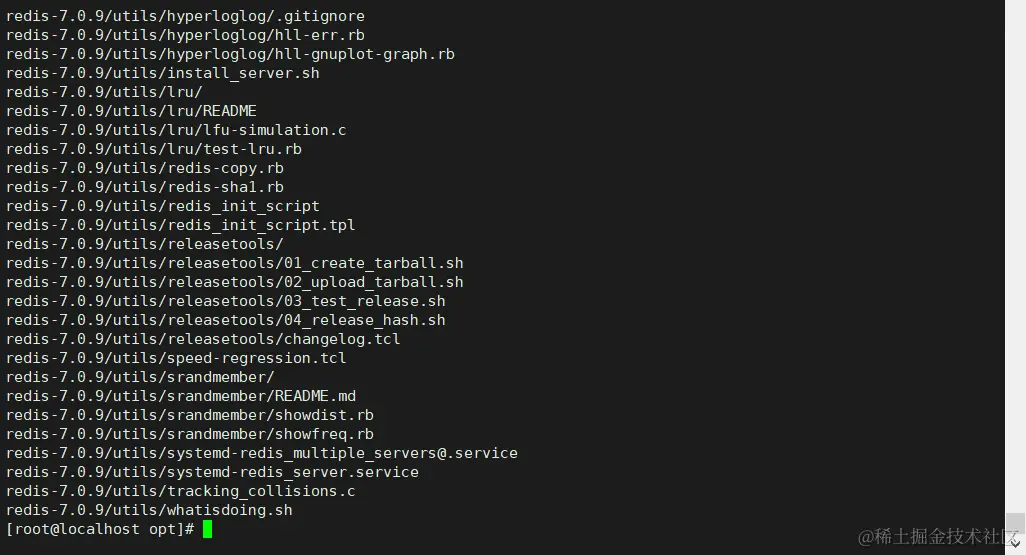Click the lru/lfu-simulation.c line

point(176,130)
